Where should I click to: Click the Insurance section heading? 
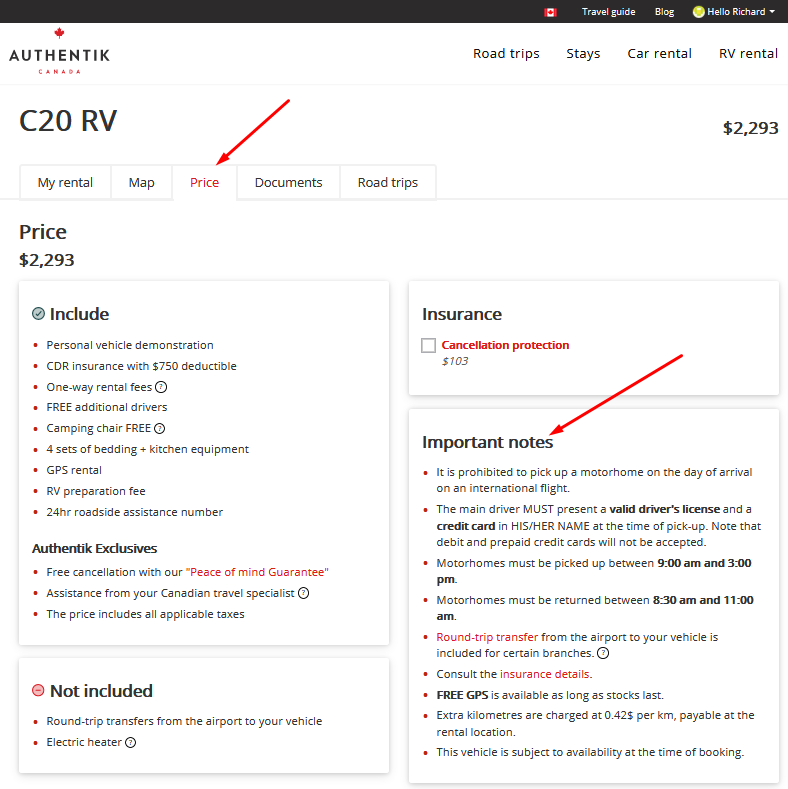click(x=461, y=314)
